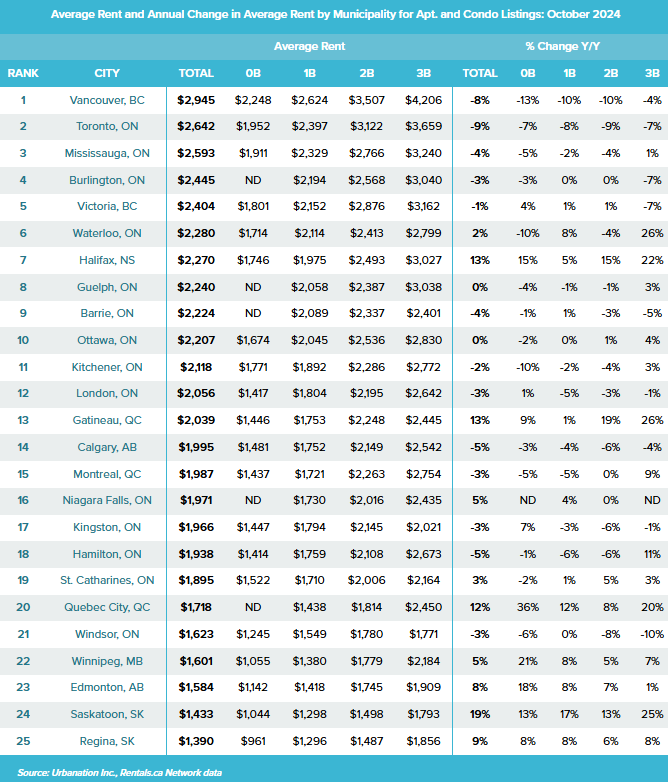Click Waterloo's total rent $2,280
668x782 pixels.
[196, 233]
